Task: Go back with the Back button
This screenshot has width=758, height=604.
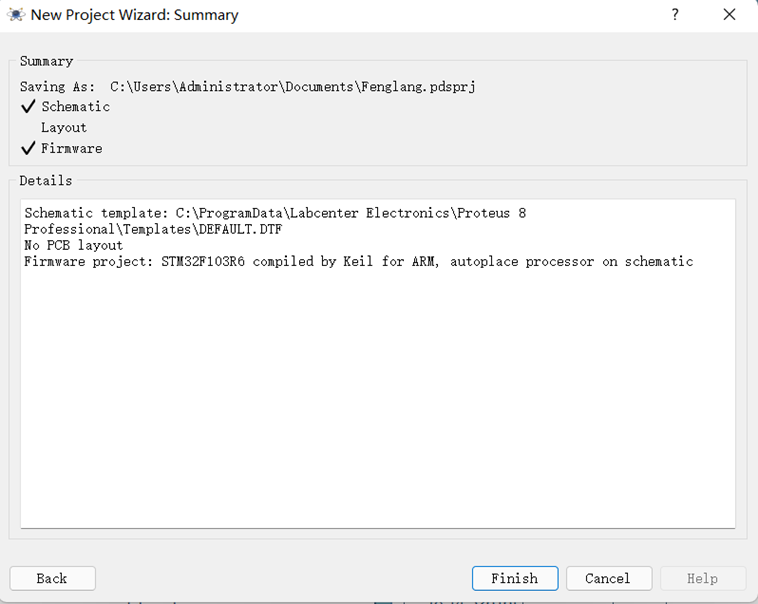Action: click(x=52, y=578)
